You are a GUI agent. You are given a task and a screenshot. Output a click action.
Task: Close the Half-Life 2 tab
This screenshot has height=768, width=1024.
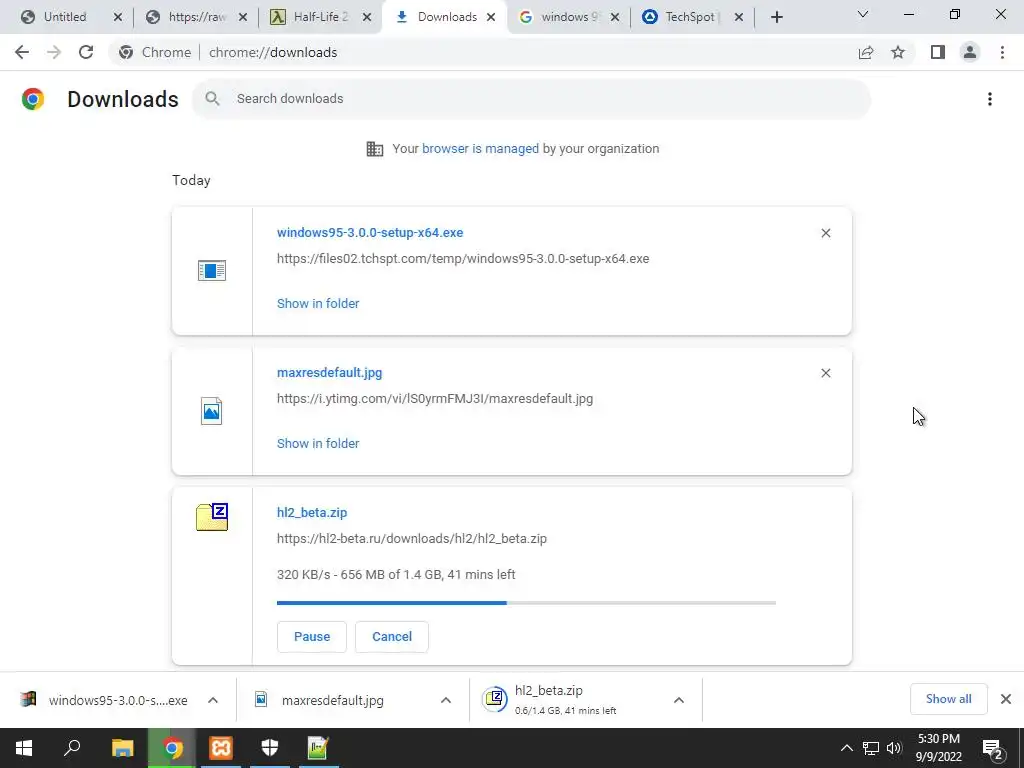pos(367,17)
